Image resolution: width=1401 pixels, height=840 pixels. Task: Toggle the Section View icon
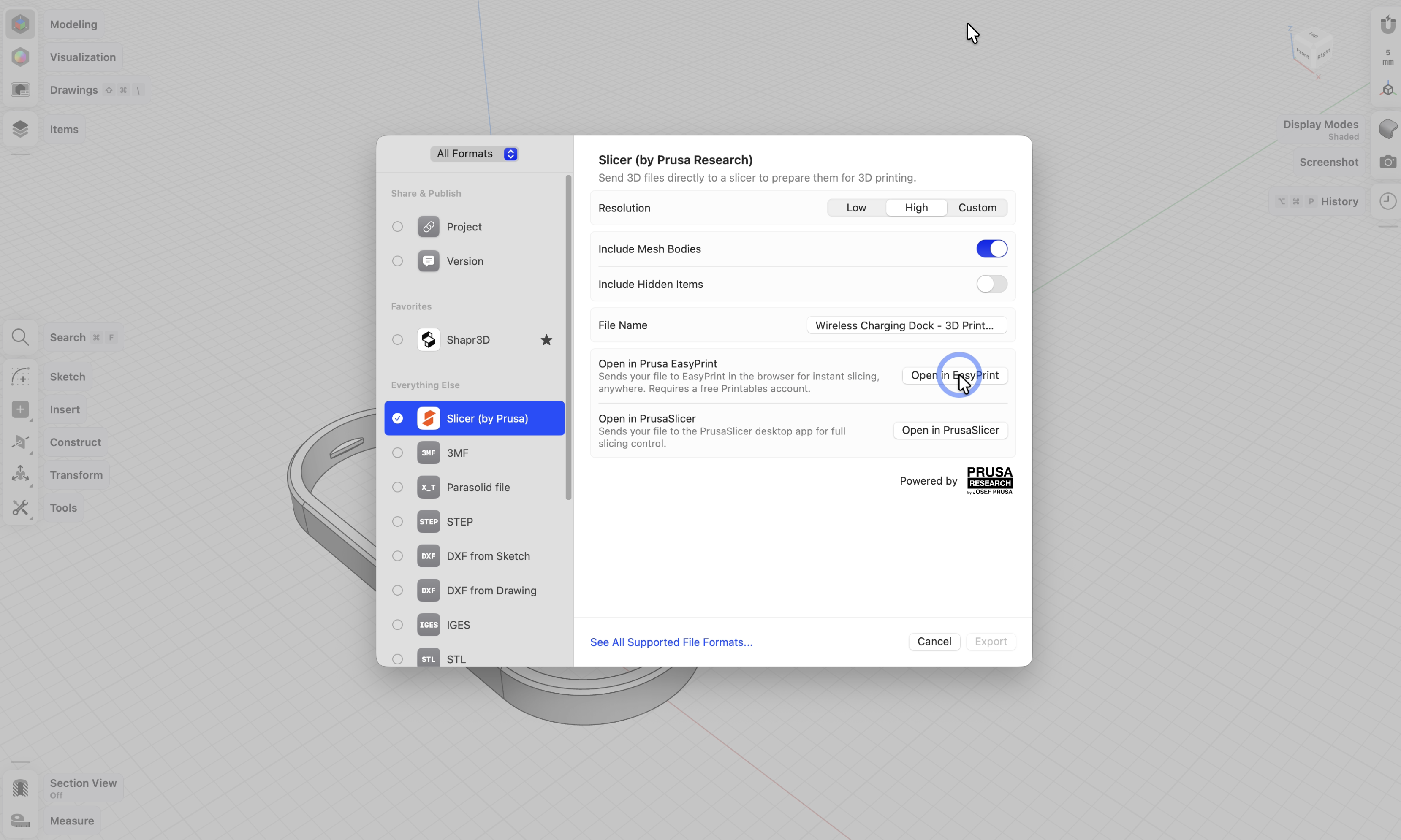point(20,788)
